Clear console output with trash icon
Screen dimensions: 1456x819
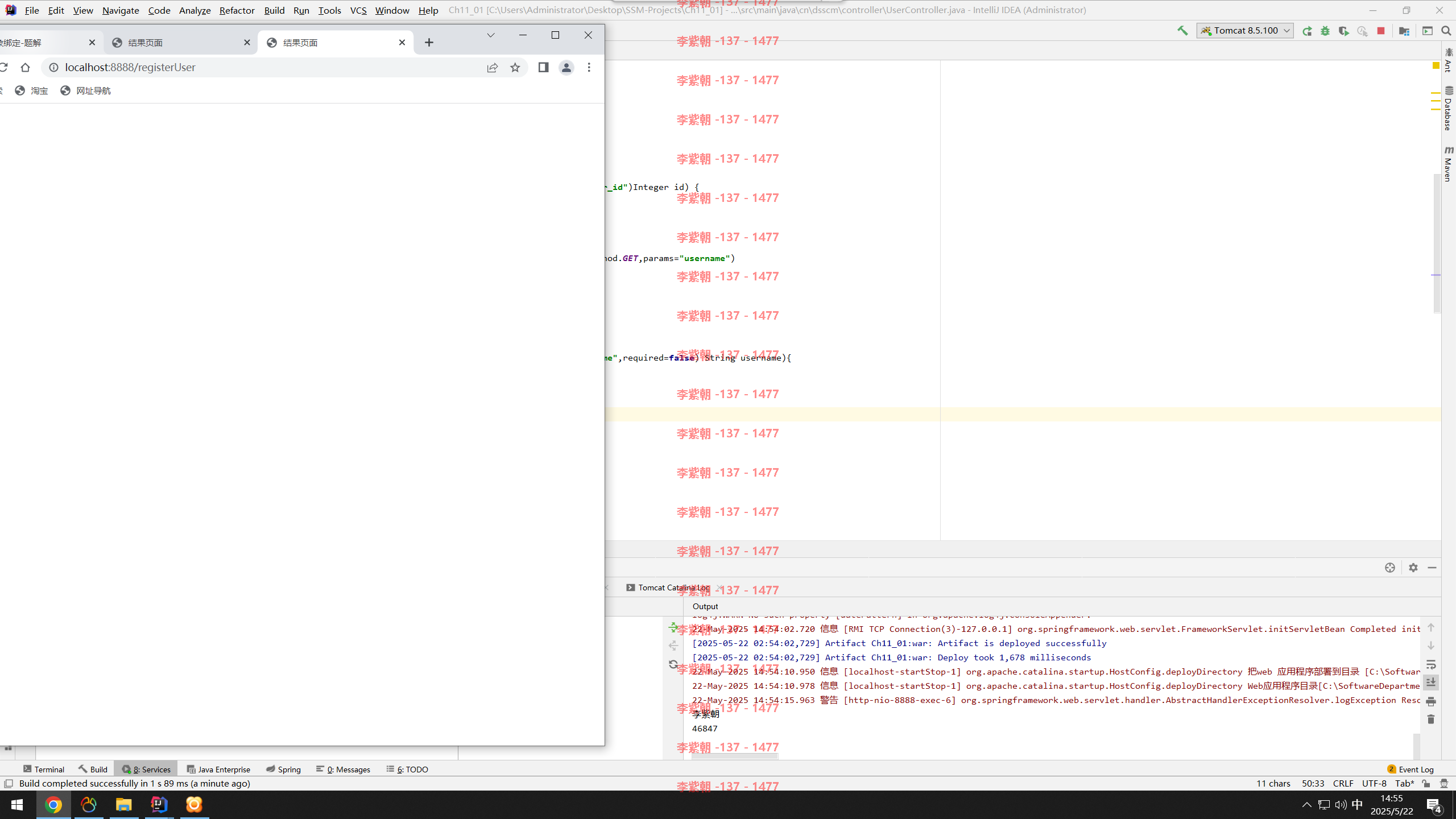(x=1431, y=719)
